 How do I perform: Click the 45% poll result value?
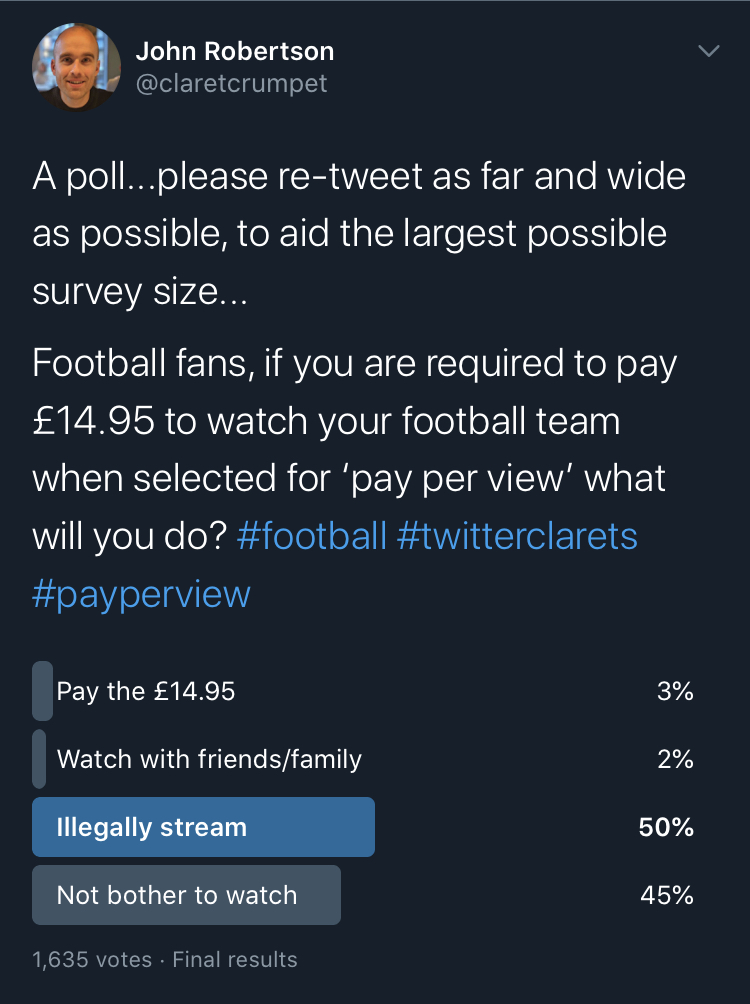(667, 895)
